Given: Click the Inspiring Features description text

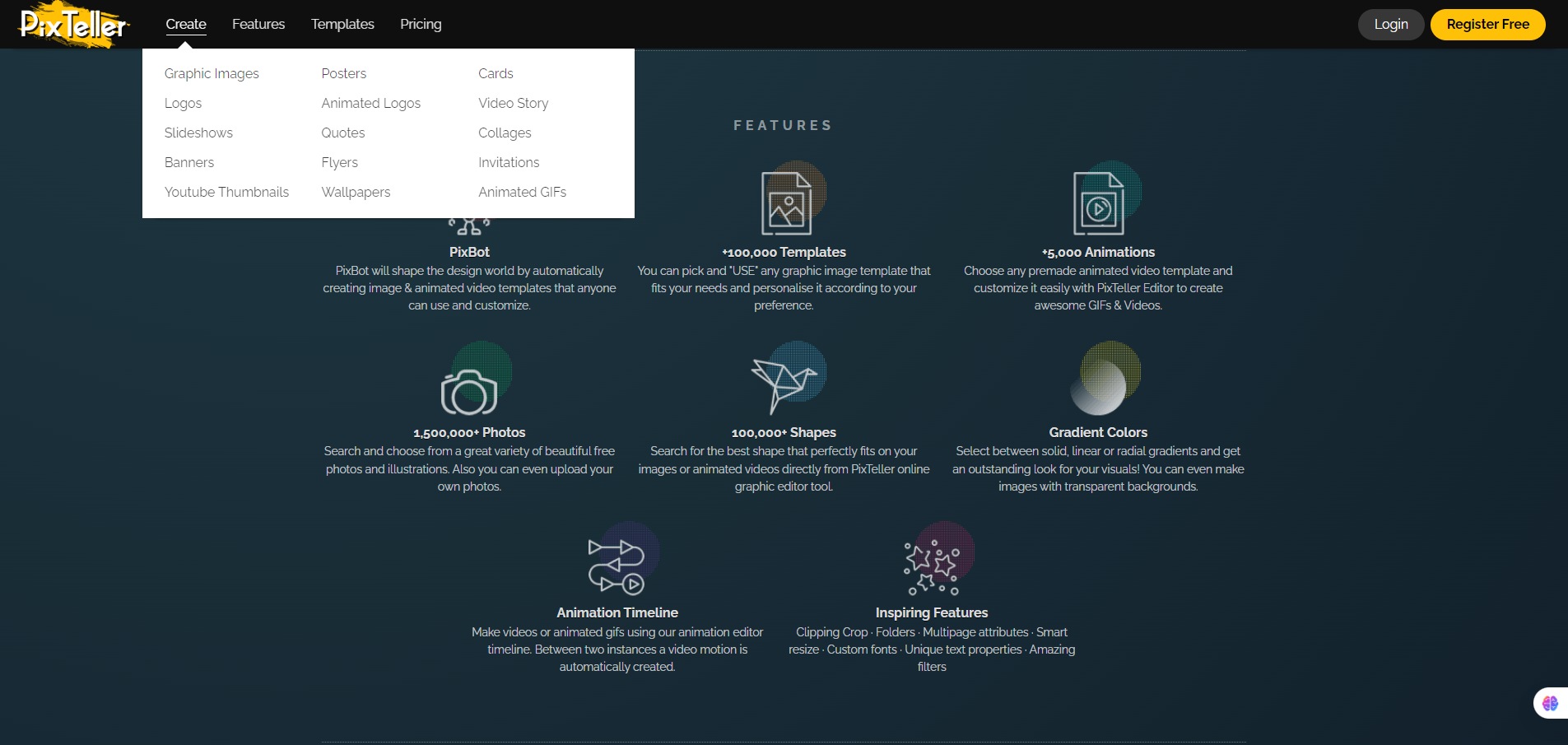Looking at the screenshot, I should (932, 650).
